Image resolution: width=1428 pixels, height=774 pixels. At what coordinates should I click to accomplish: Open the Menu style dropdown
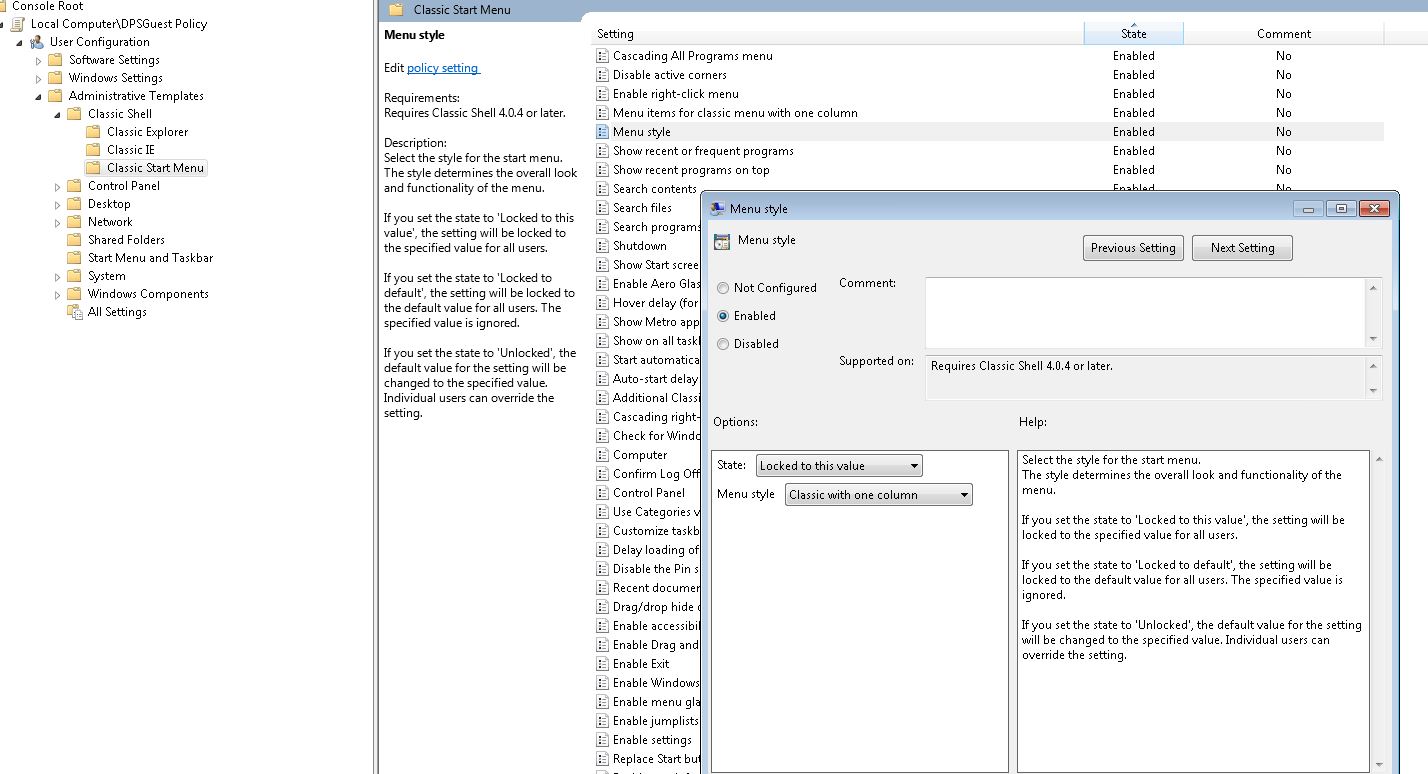tap(878, 495)
